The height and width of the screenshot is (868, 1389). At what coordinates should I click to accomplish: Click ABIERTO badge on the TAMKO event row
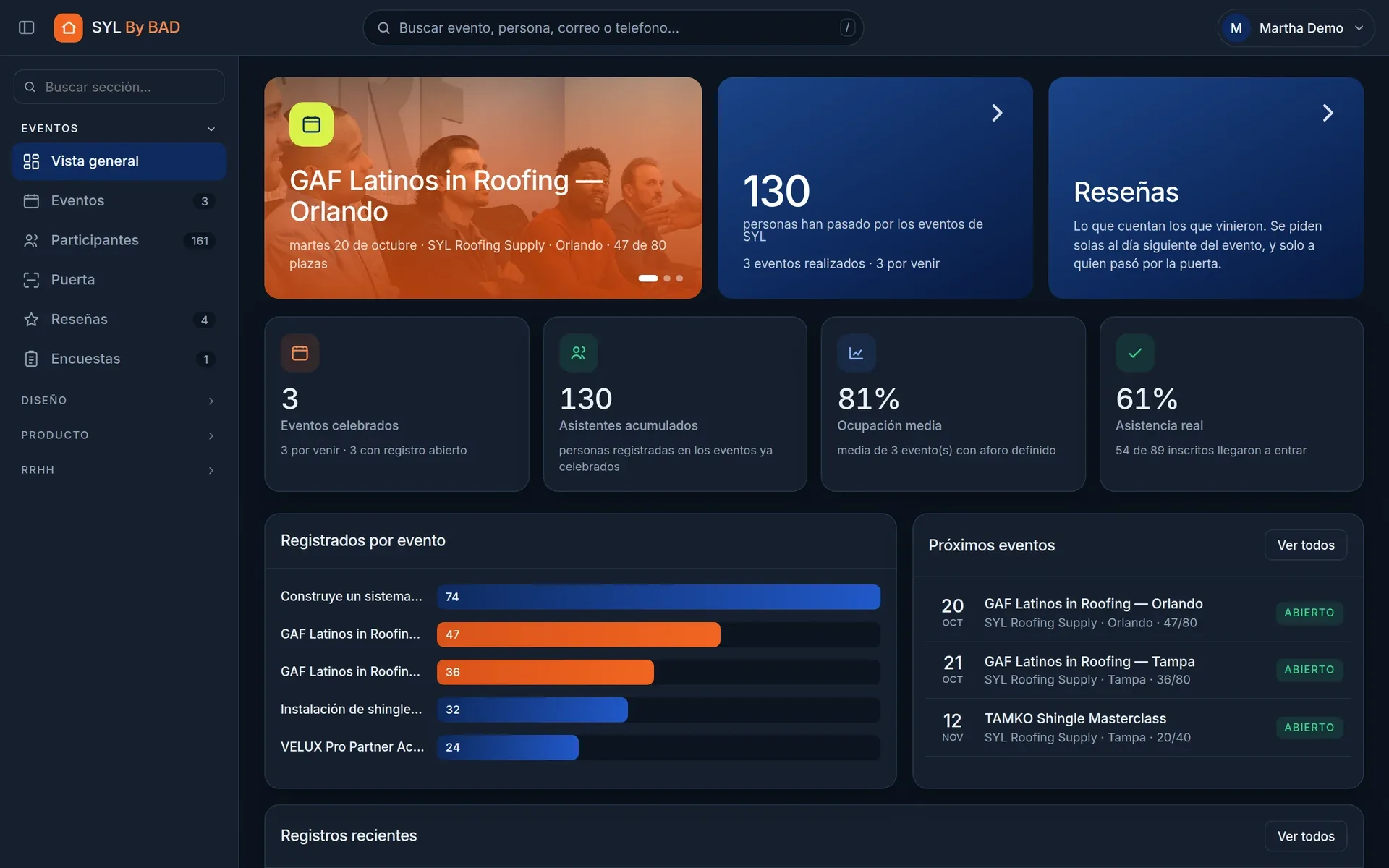[x=1309, y=728]
